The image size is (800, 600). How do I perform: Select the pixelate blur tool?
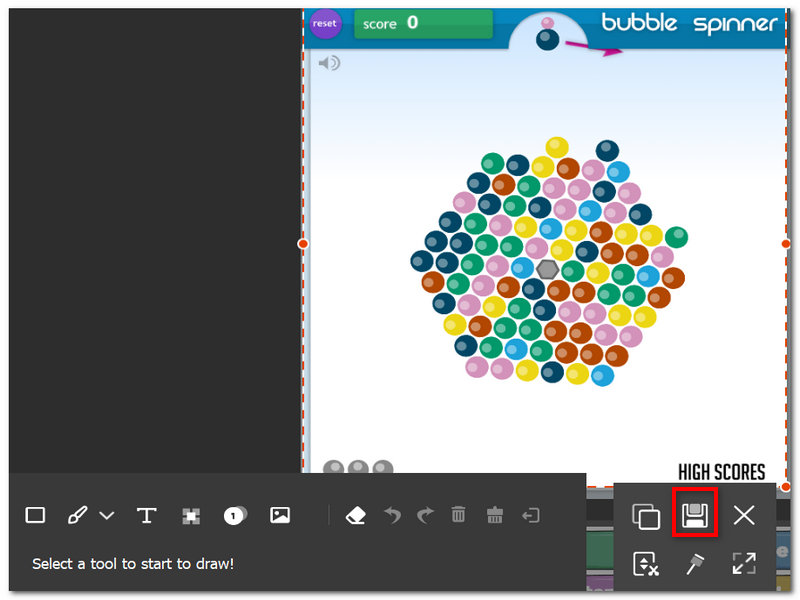191,516
